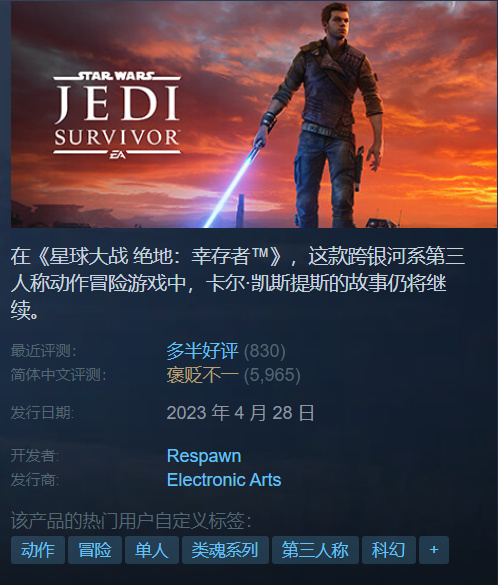
Task: Select the 冒险 tag
Action: (x=95, y=550)
